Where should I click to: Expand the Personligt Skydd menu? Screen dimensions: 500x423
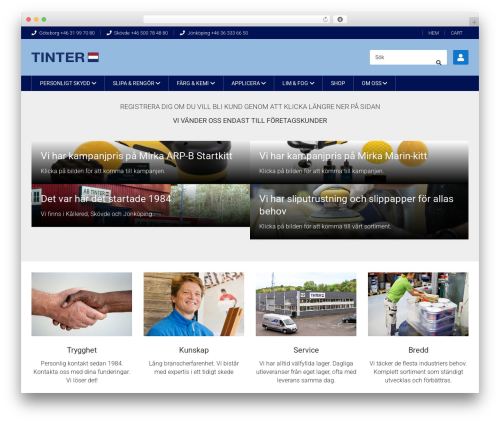click(68, 83)
